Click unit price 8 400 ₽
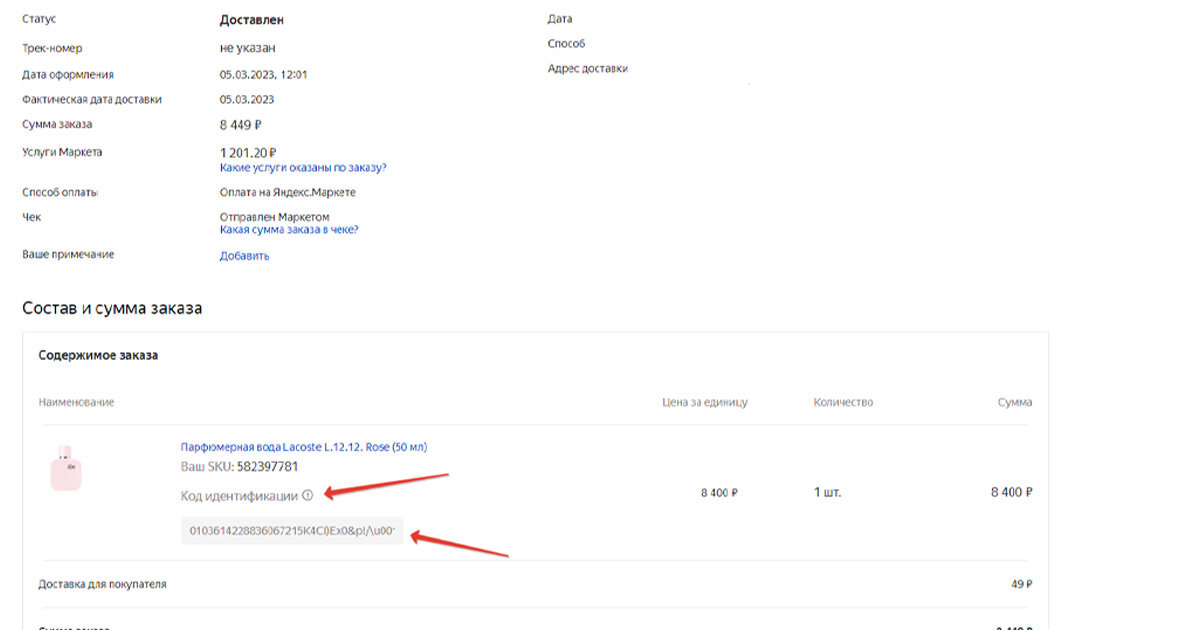Viewport: 1200px width, 630px height. pos(720,493)
